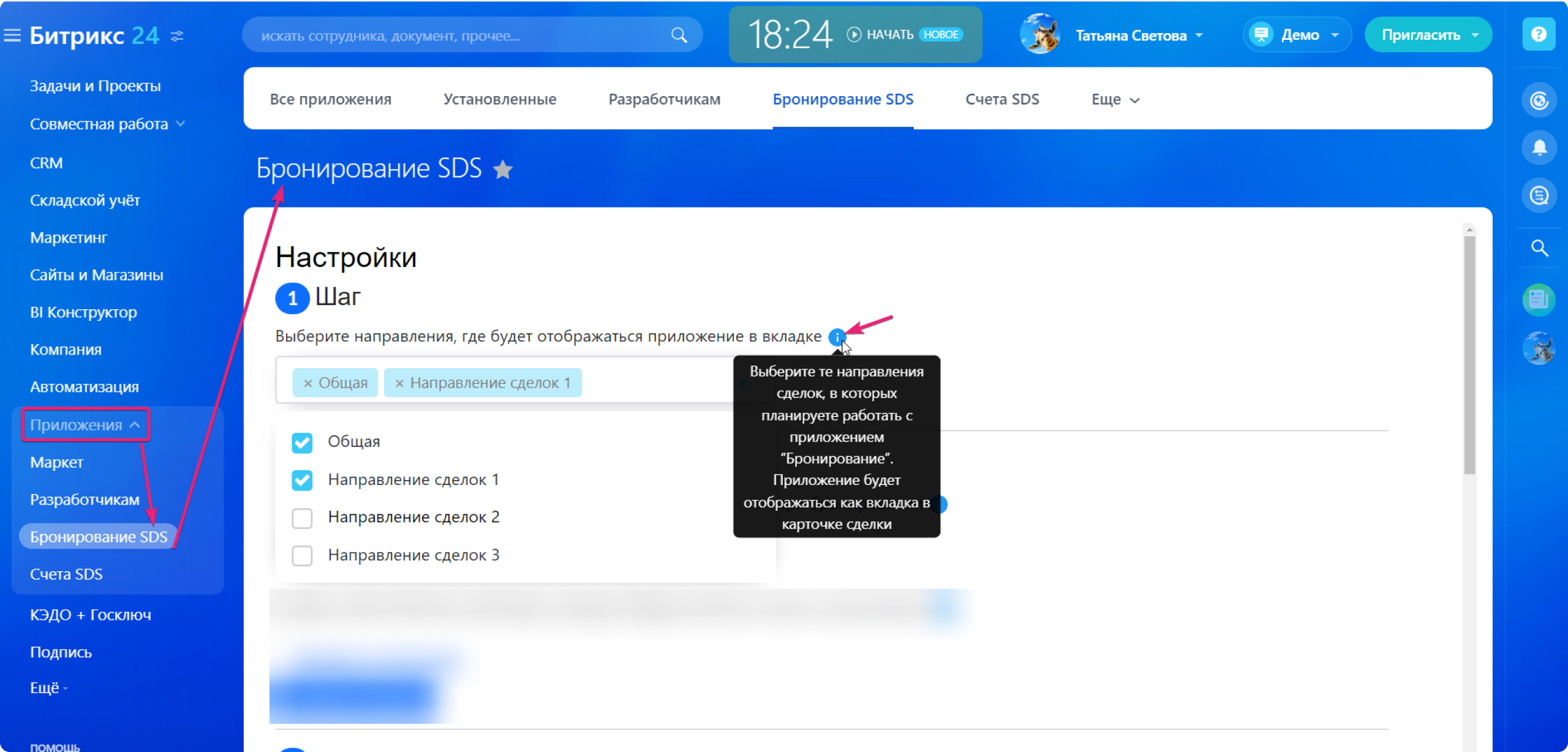Open the Установленные tab
Image resolution: width=1568 pixels, height=752 pixels.
click(500, 99)
